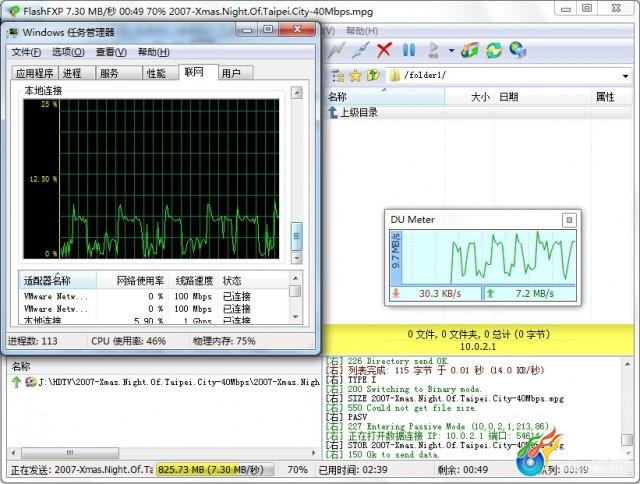Abort the transfer with the red X icon
The height and width of the screenshot is (484, 640).
384,50
